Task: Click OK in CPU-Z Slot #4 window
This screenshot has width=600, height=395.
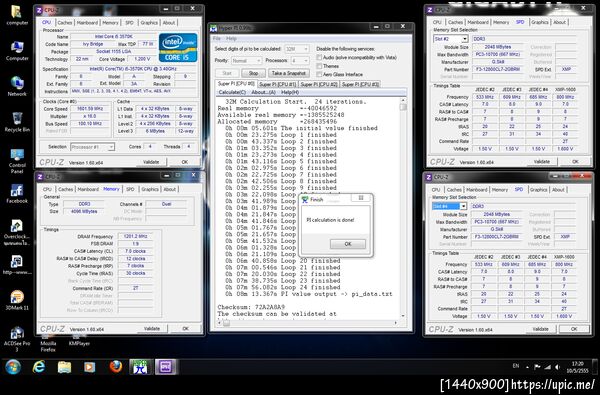Action: [574, 329]
